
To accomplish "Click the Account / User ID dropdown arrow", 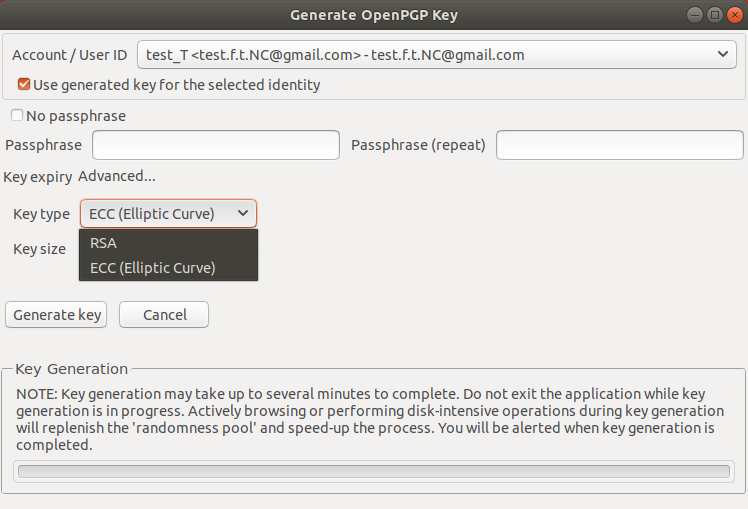I will coord(723,54).
